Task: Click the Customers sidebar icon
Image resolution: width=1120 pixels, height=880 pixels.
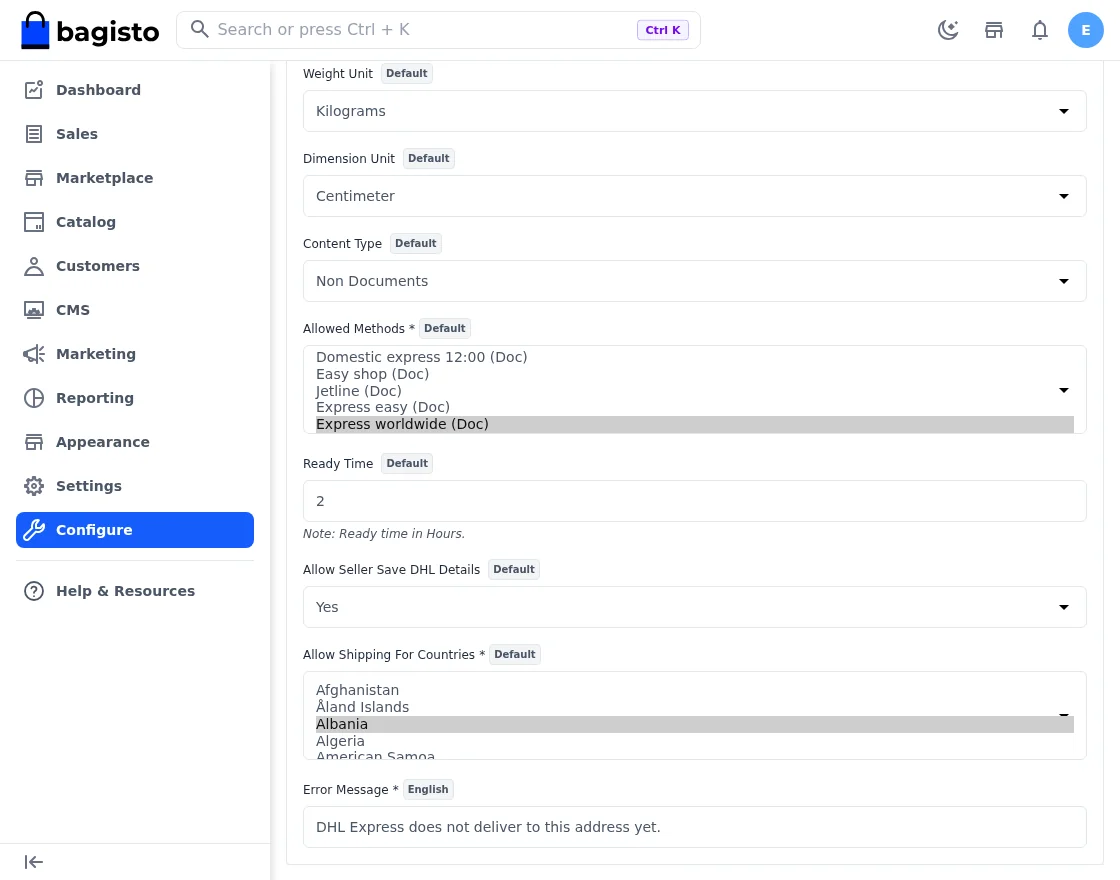Action: (34, 266)
